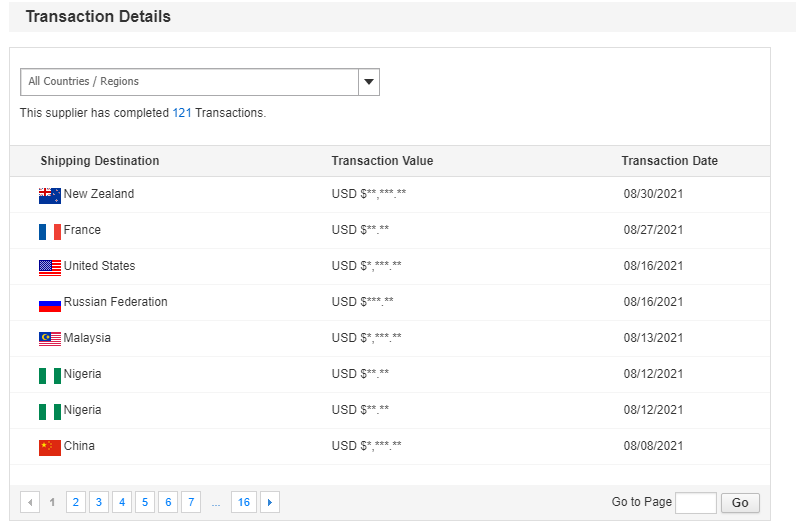
Task: Open the All Countries / Regions dropdown
Action: point(189,82)
